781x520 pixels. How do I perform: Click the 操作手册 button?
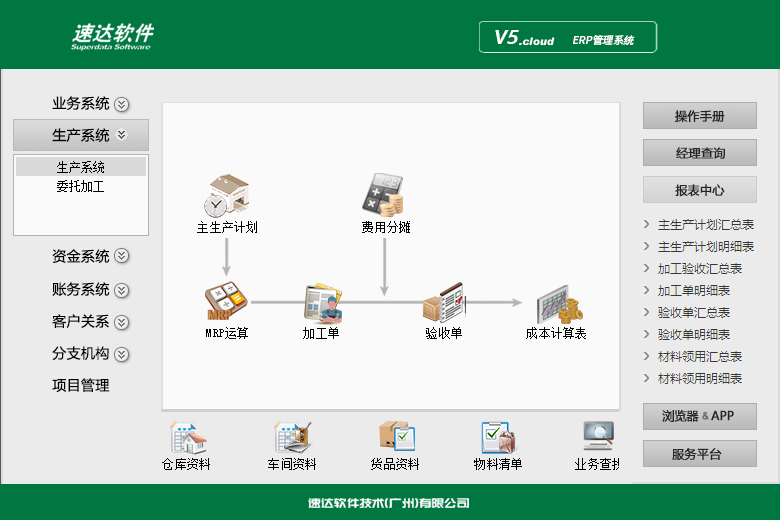click(x=700, y=116)
